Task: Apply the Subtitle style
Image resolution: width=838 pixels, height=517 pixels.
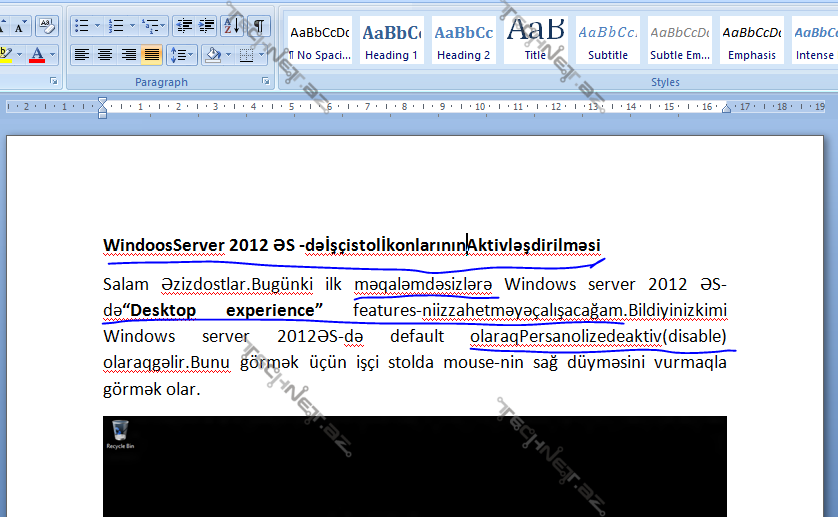Action: coord(608,40)
